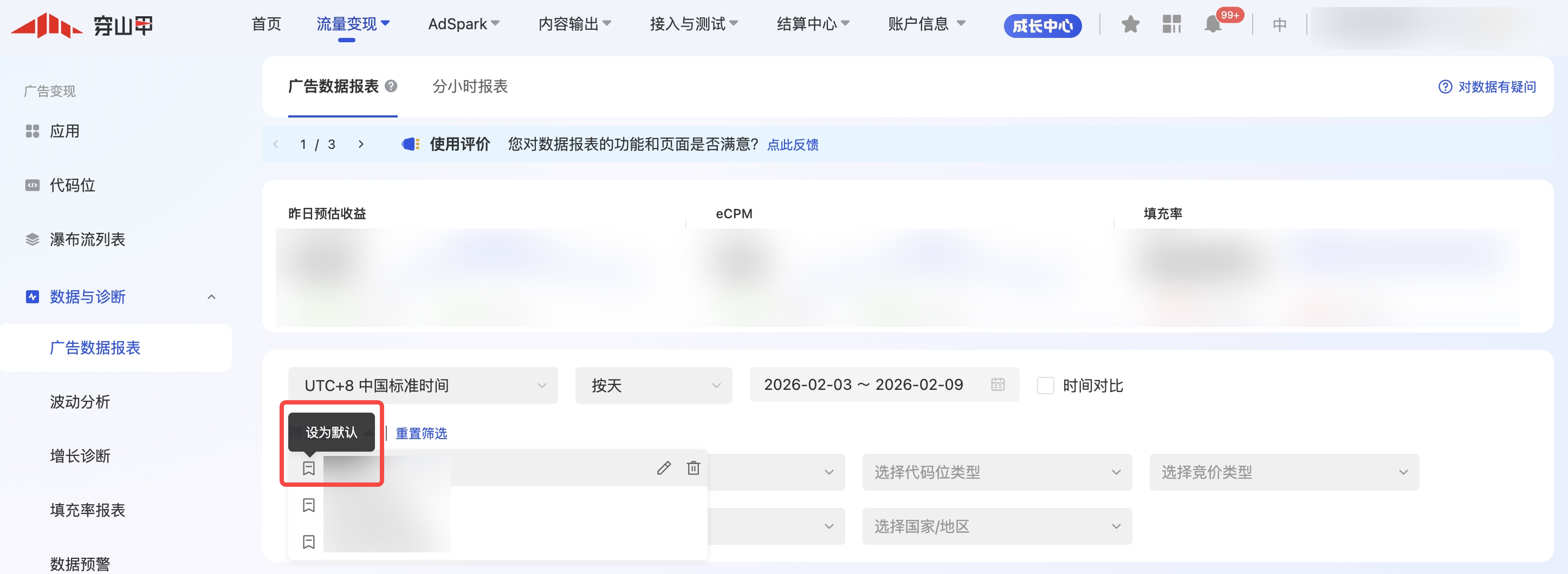Collapse the 数据与诊断 sidebar section
This screenshot has height=574, width=1568.
point(211,297)
